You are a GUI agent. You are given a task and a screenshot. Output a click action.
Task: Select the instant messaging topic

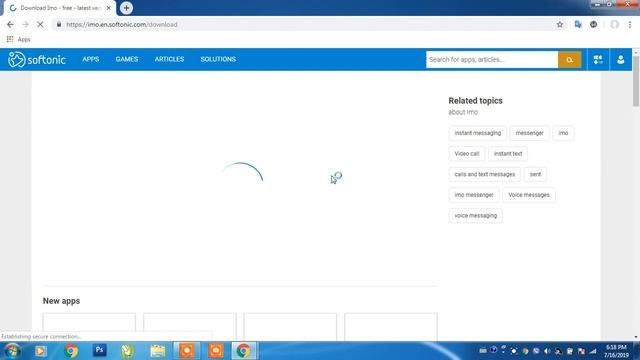478,133
